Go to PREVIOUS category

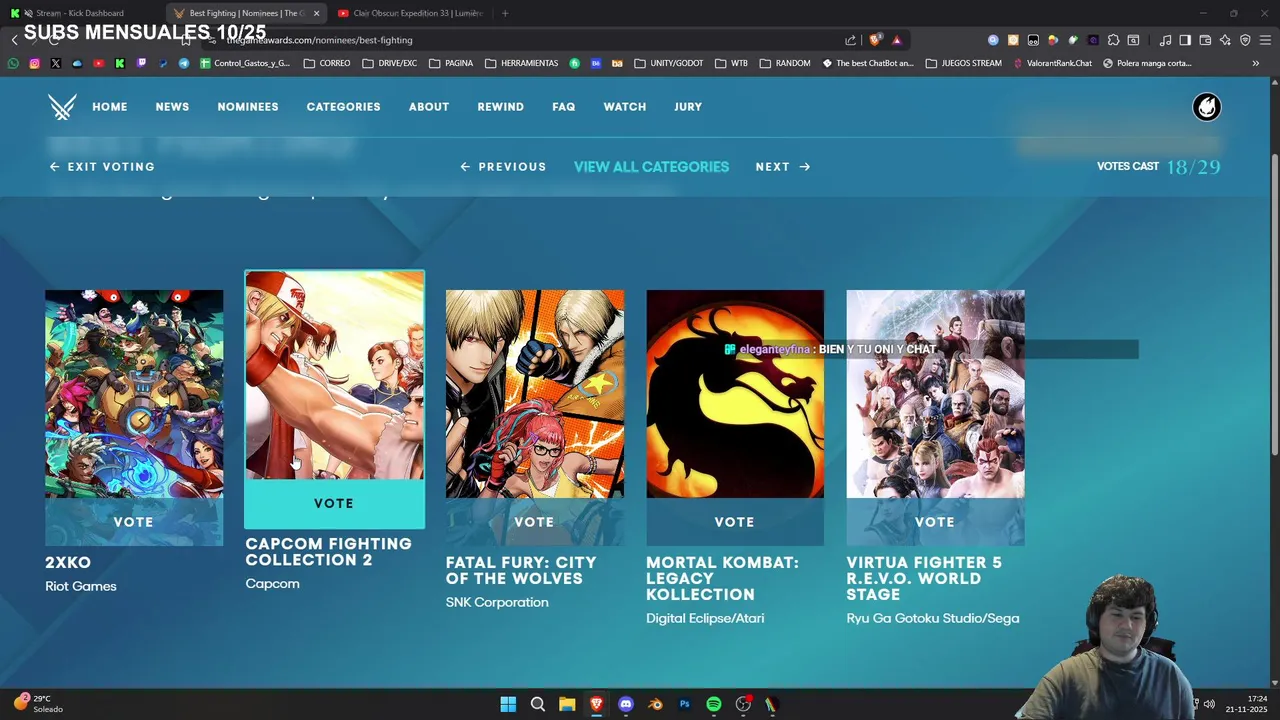(x=503, y=167)
